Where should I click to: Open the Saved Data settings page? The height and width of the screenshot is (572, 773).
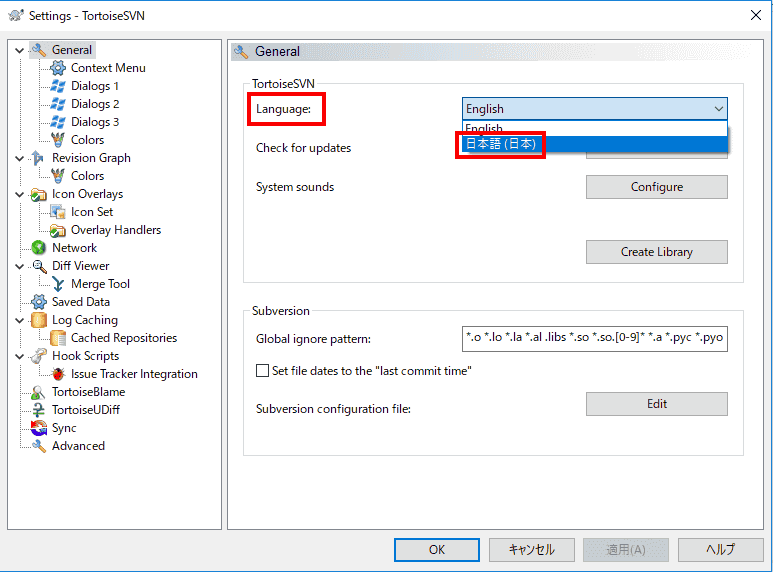click(81, 302)
